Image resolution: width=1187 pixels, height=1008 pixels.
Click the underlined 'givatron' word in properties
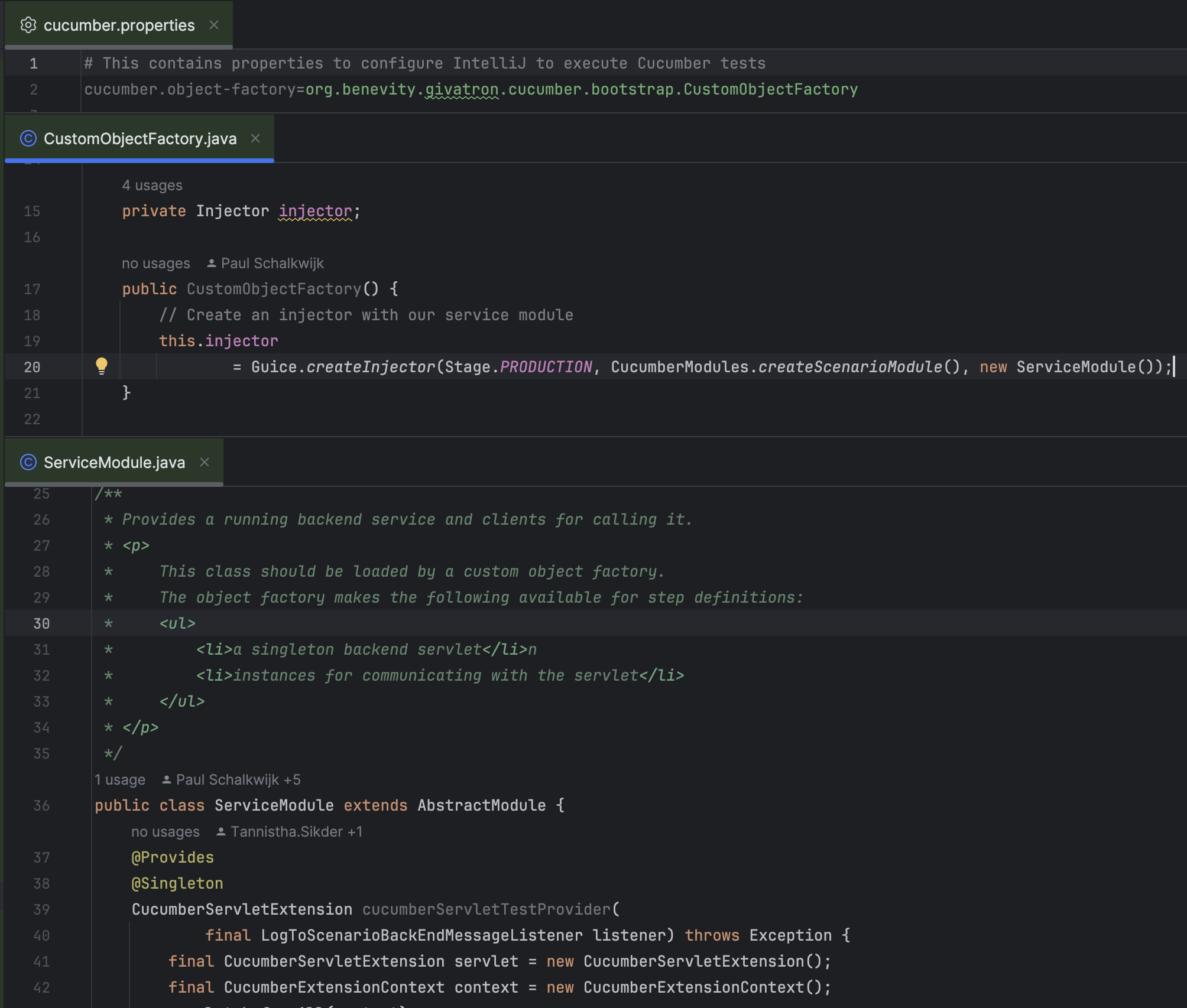[462, 89]
